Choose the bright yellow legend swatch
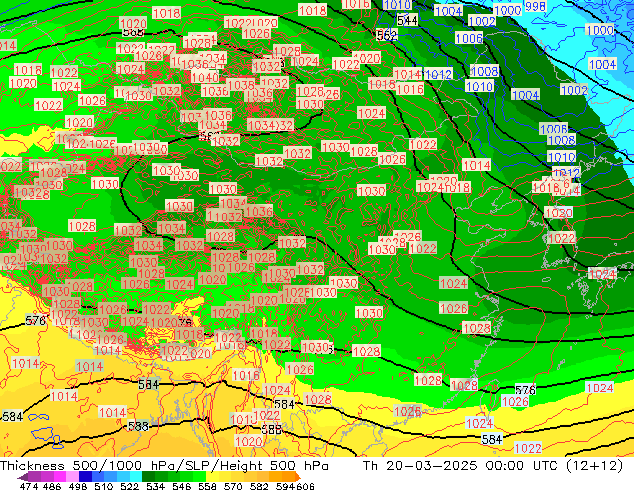The height and width of the screenshot is (490, 634). (212, 476)
